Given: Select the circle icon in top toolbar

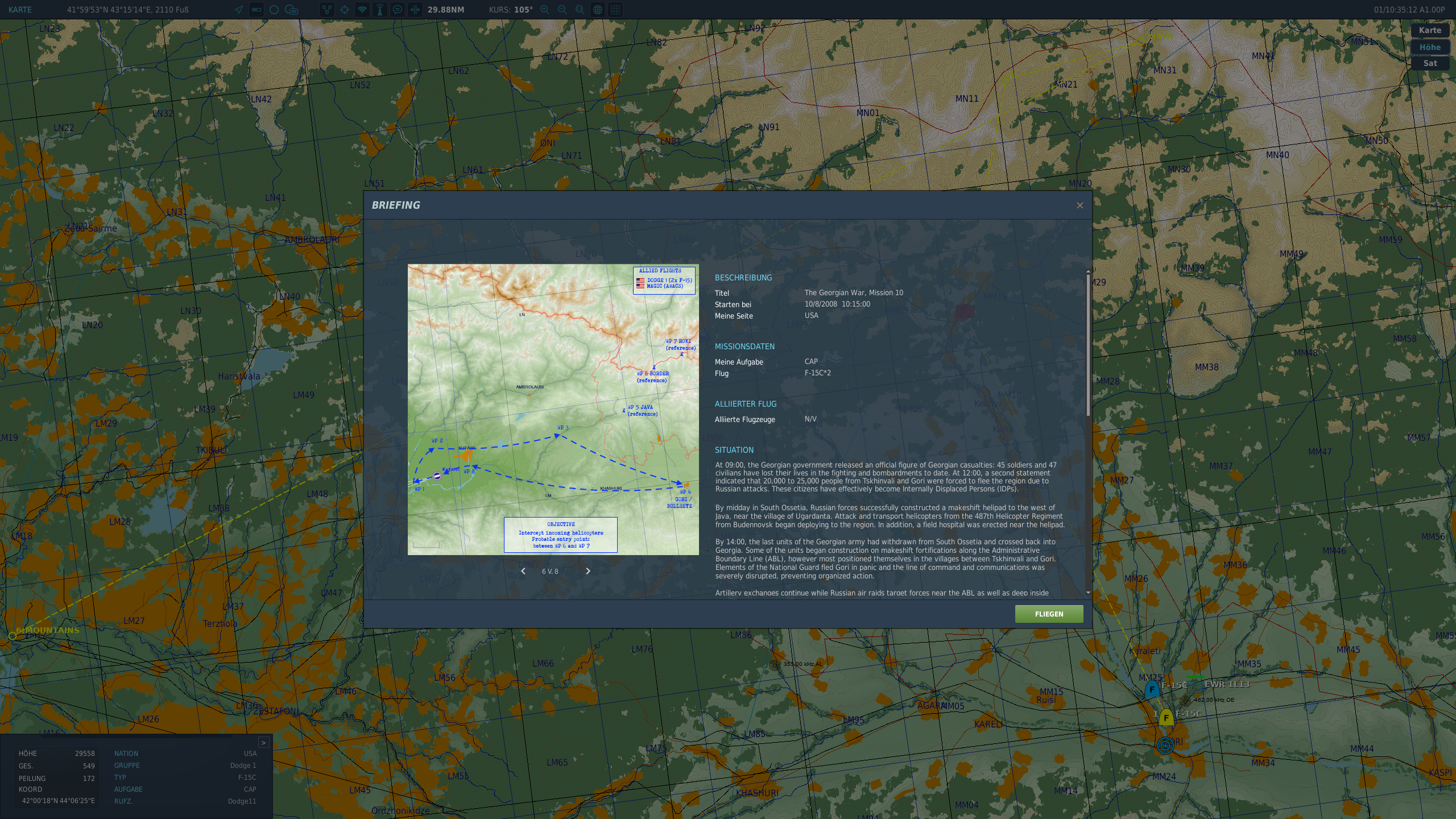Looking at the screenshot, I should tap(274, 10).
